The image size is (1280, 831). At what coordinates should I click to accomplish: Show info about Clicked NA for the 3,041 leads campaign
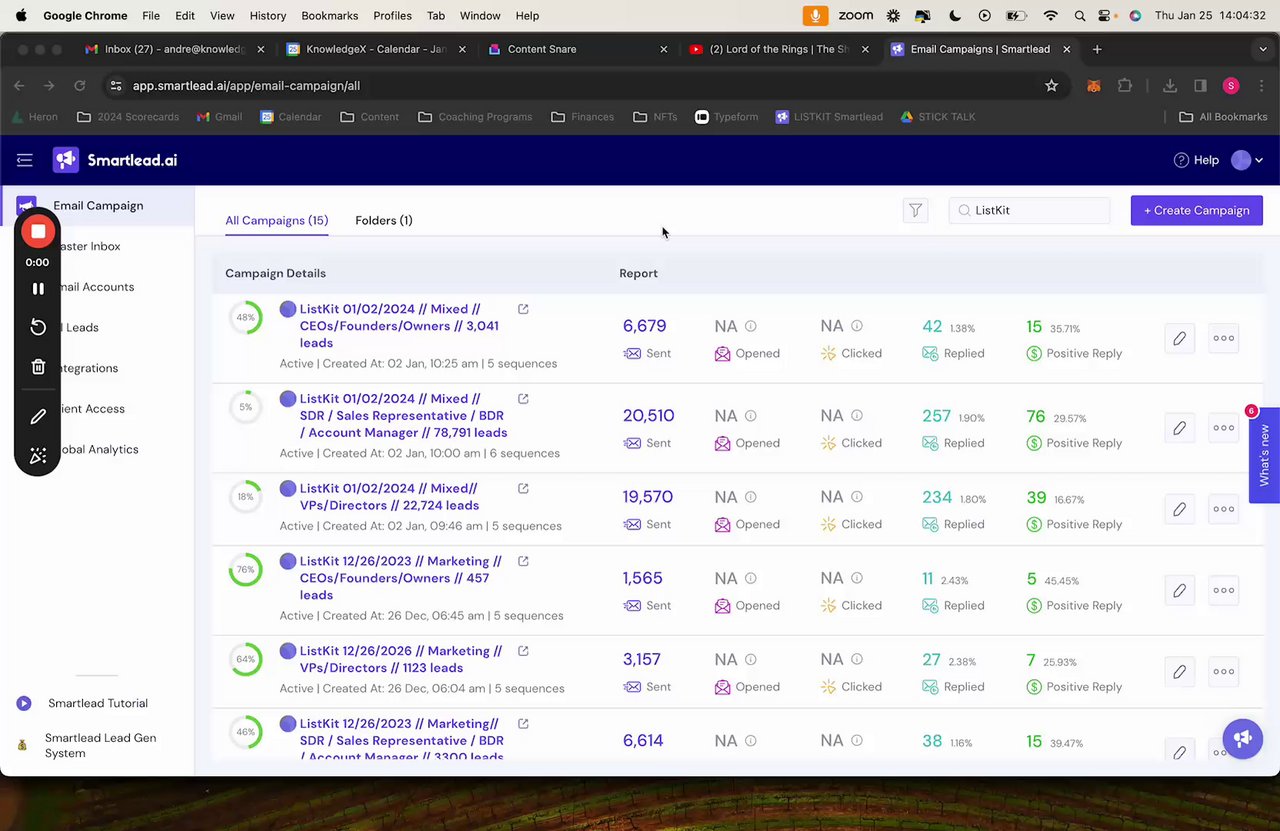(857, 326)
